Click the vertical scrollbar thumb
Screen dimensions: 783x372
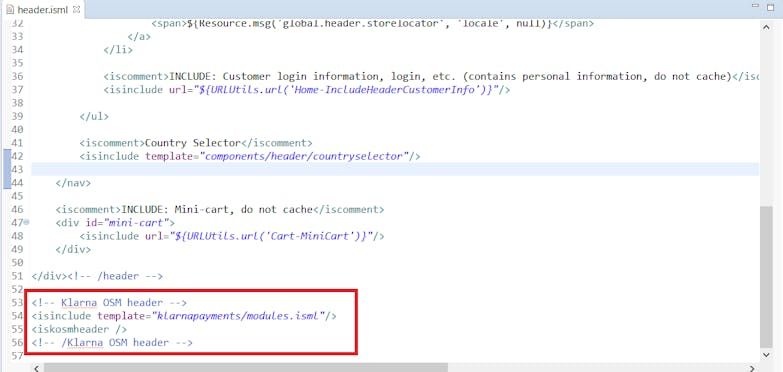coord(767,277)
